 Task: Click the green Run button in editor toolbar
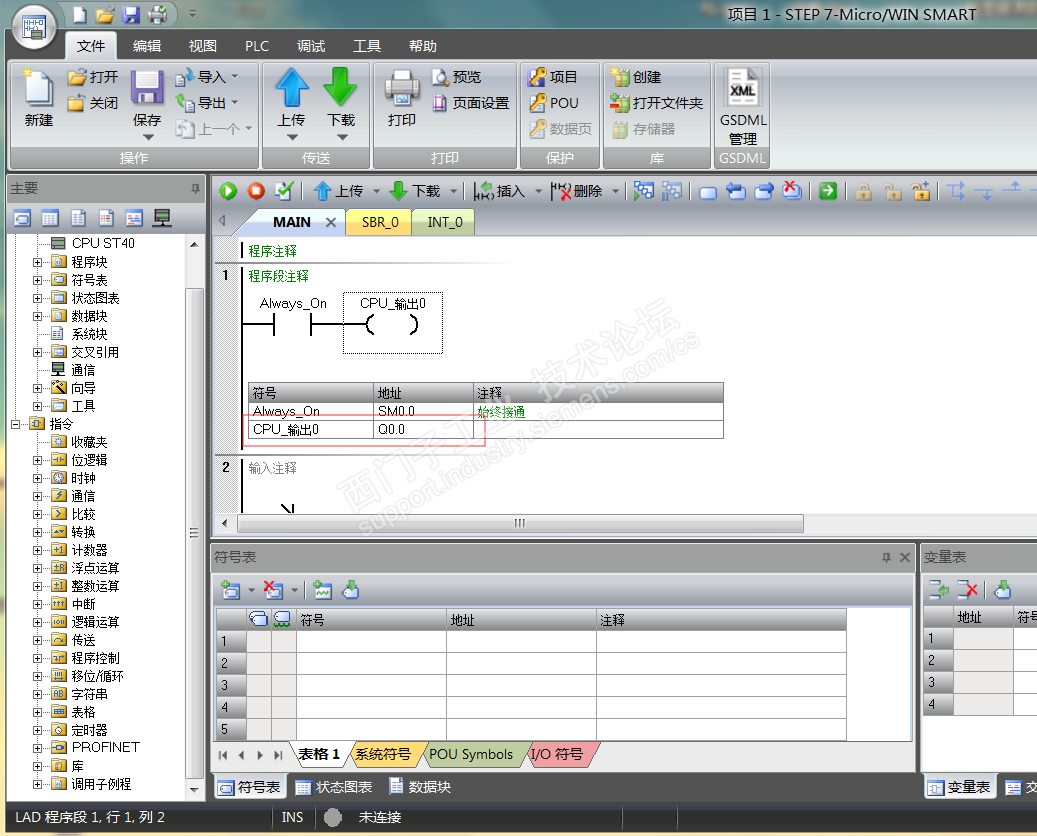(x=228, y=191)
